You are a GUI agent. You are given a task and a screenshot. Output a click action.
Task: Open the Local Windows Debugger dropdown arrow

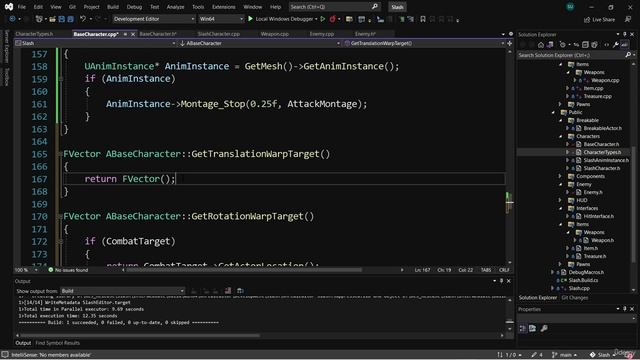(x=316, y=19)
